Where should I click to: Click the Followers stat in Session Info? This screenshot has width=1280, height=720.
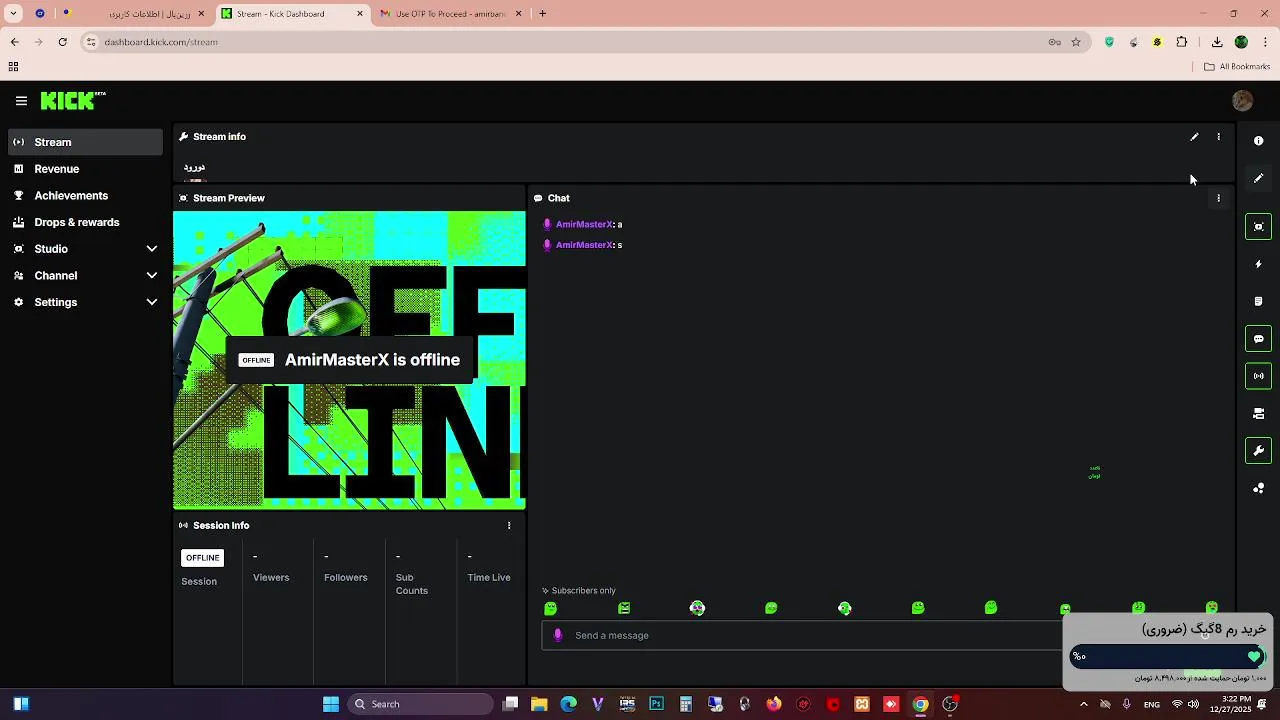tap(345, 568)
